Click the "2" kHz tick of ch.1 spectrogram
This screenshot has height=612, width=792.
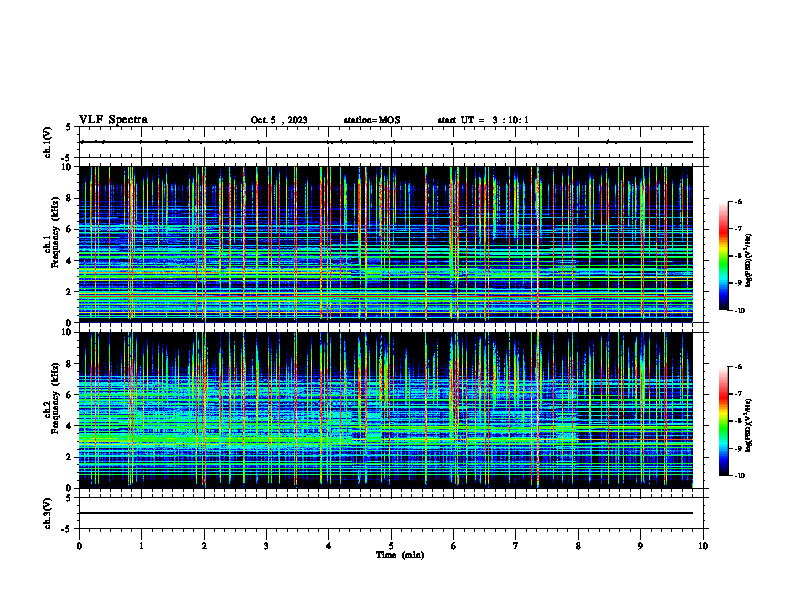coord(70,291)
